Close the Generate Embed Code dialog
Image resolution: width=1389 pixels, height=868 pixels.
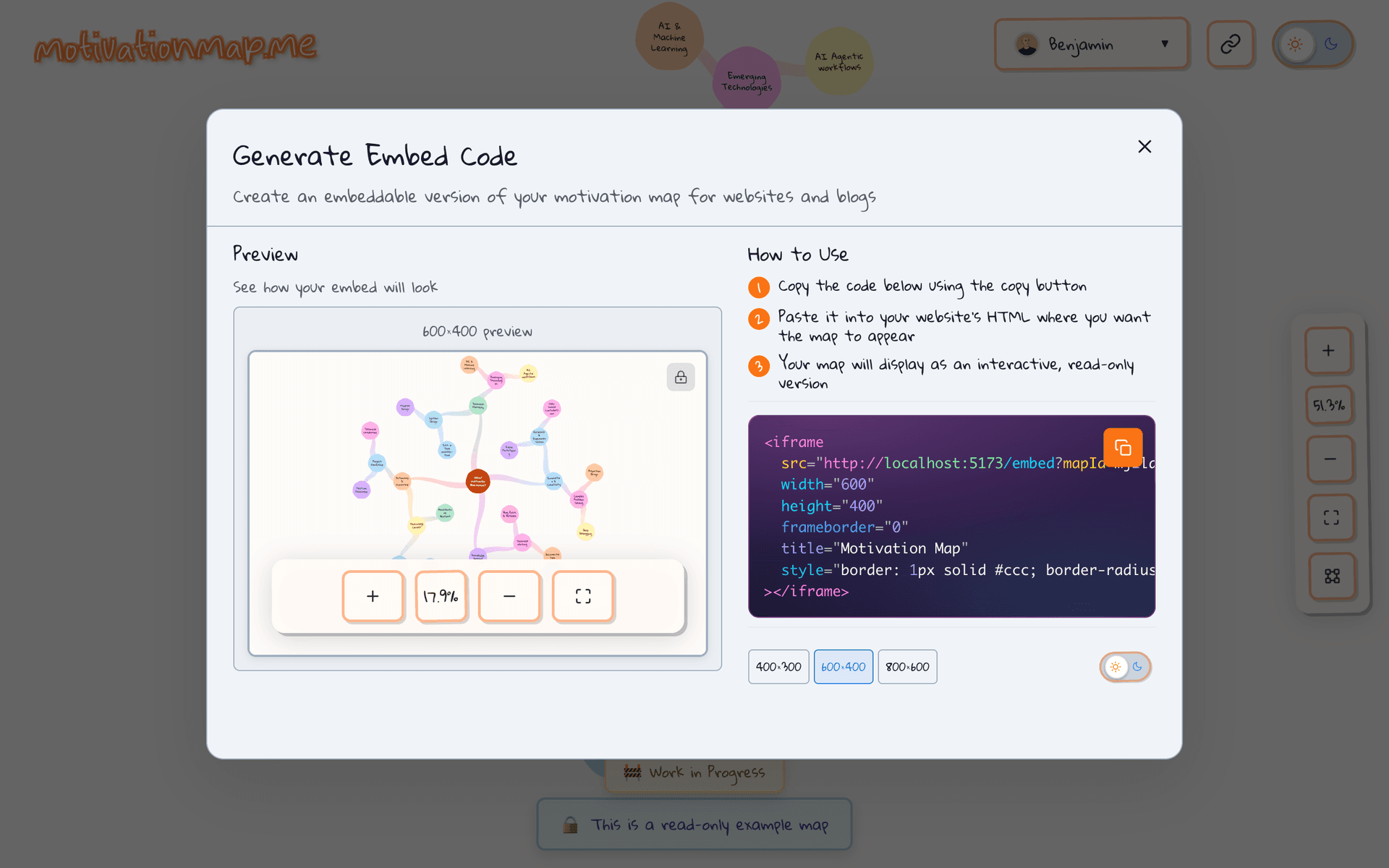pos(1144,147)
